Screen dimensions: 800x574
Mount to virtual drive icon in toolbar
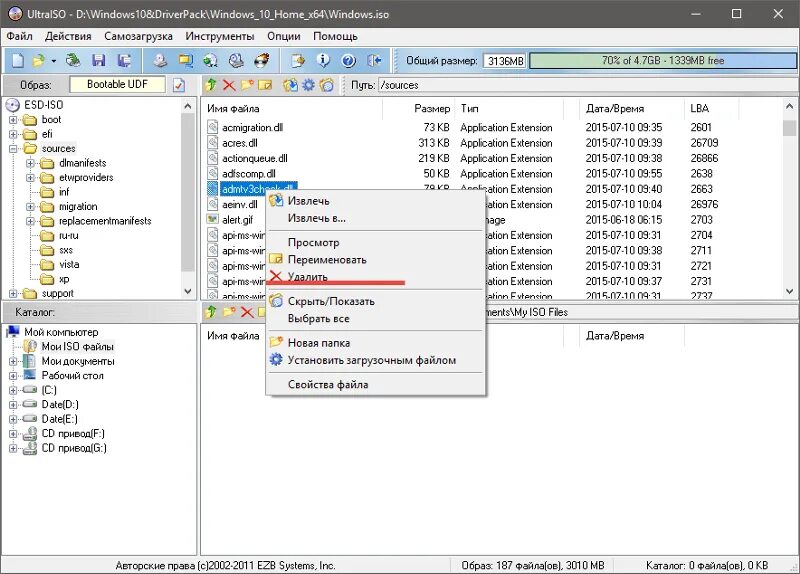coord(236,61)
